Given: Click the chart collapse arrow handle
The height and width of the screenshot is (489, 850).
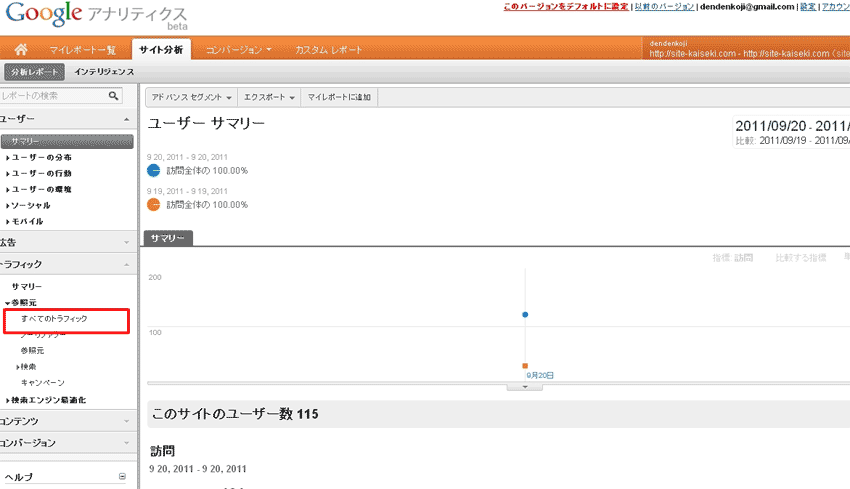Looking at the screenshot, I should 525,387.
